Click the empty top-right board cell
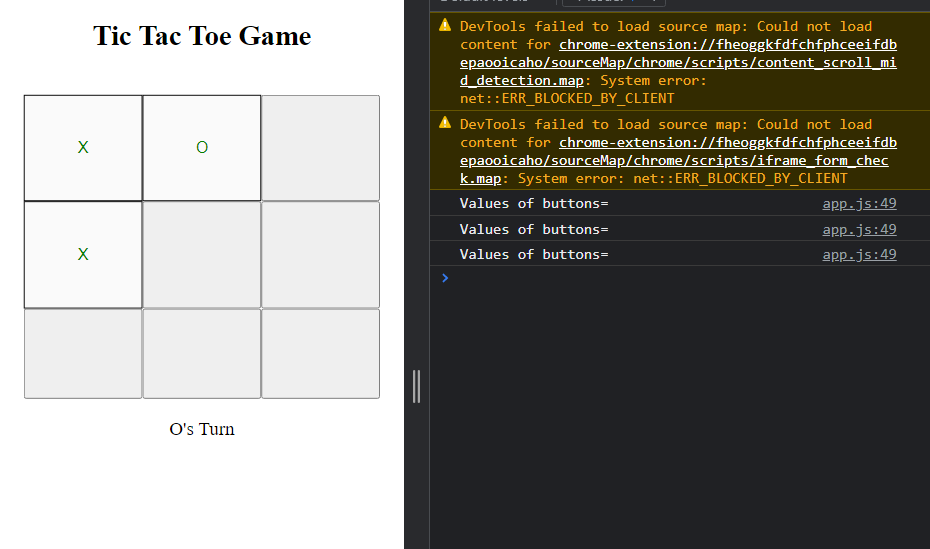The height and width of the screenshot is (549, 930). coord(320,148)
